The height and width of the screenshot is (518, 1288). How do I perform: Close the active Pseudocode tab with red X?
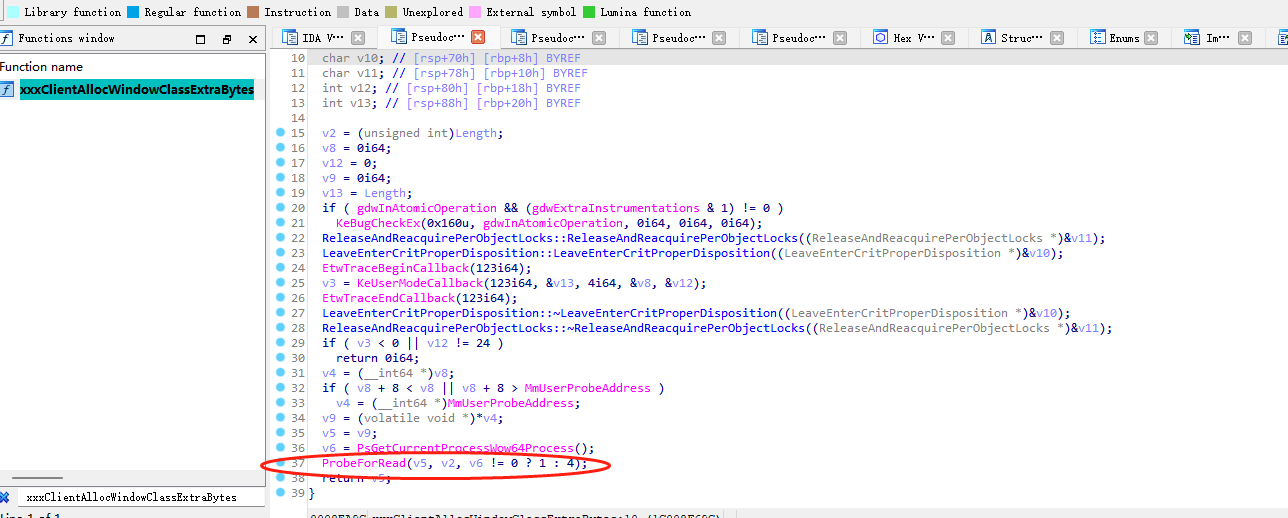tap(478, 38)
